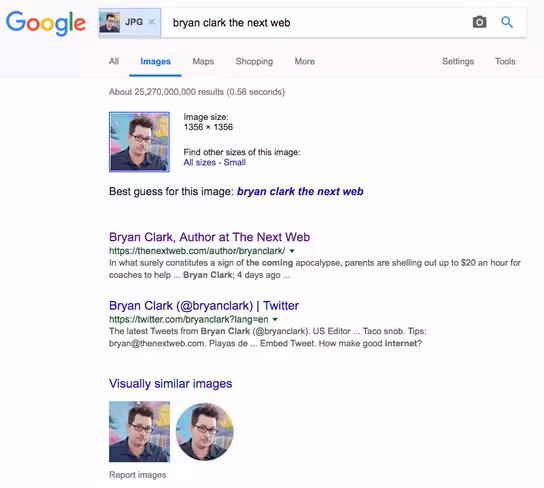Open search Settings

pos(458,61)
